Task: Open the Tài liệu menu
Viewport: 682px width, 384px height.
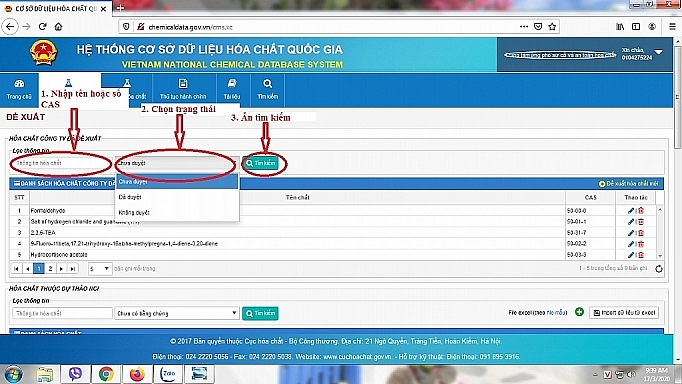Action: click(x=232, y=90)
